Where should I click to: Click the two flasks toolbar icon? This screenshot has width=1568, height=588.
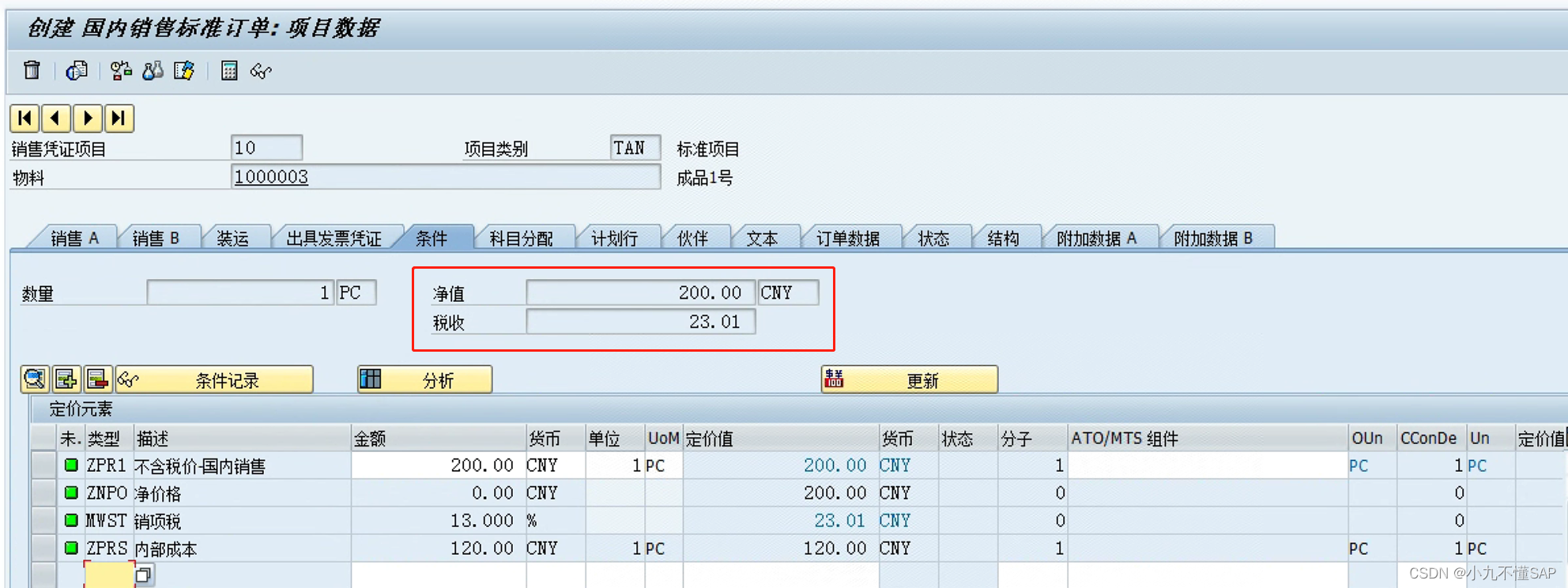(153, 70)
